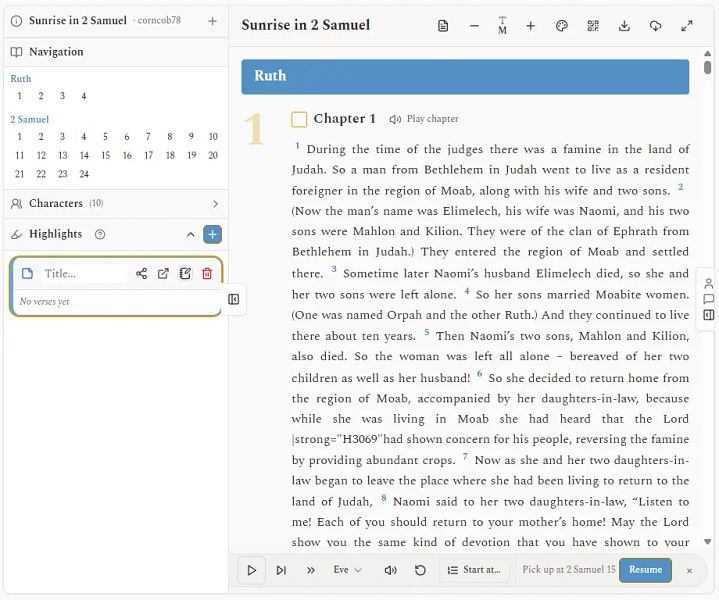Image resolution: width=719 pixels, height=600 pixels.
Task: Open the Navigation section header
Action: coord(116,52)
